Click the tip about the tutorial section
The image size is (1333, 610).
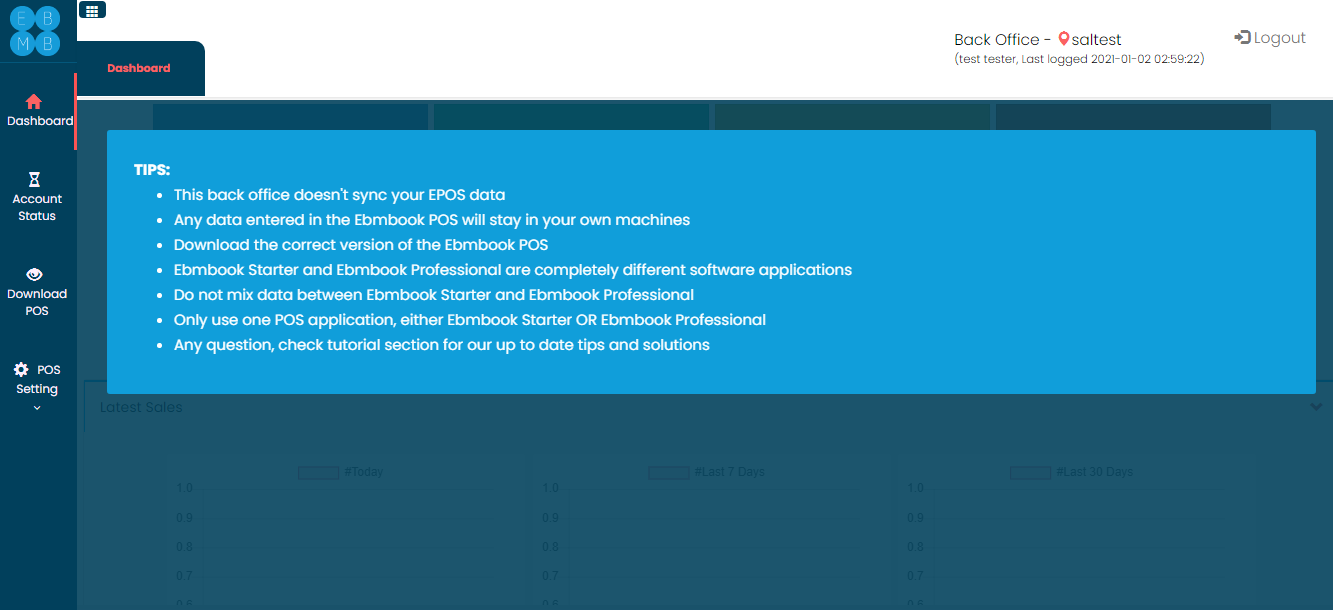(442, 345)
